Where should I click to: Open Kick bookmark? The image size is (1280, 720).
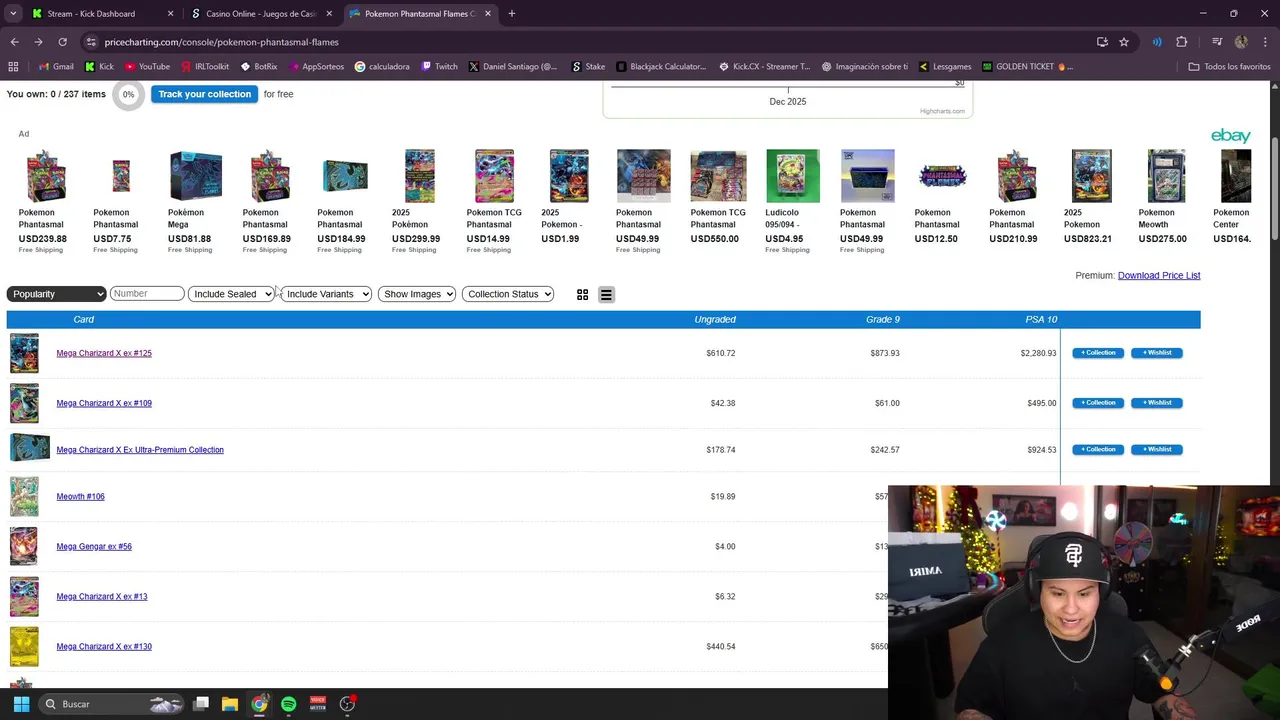[99, 67]
